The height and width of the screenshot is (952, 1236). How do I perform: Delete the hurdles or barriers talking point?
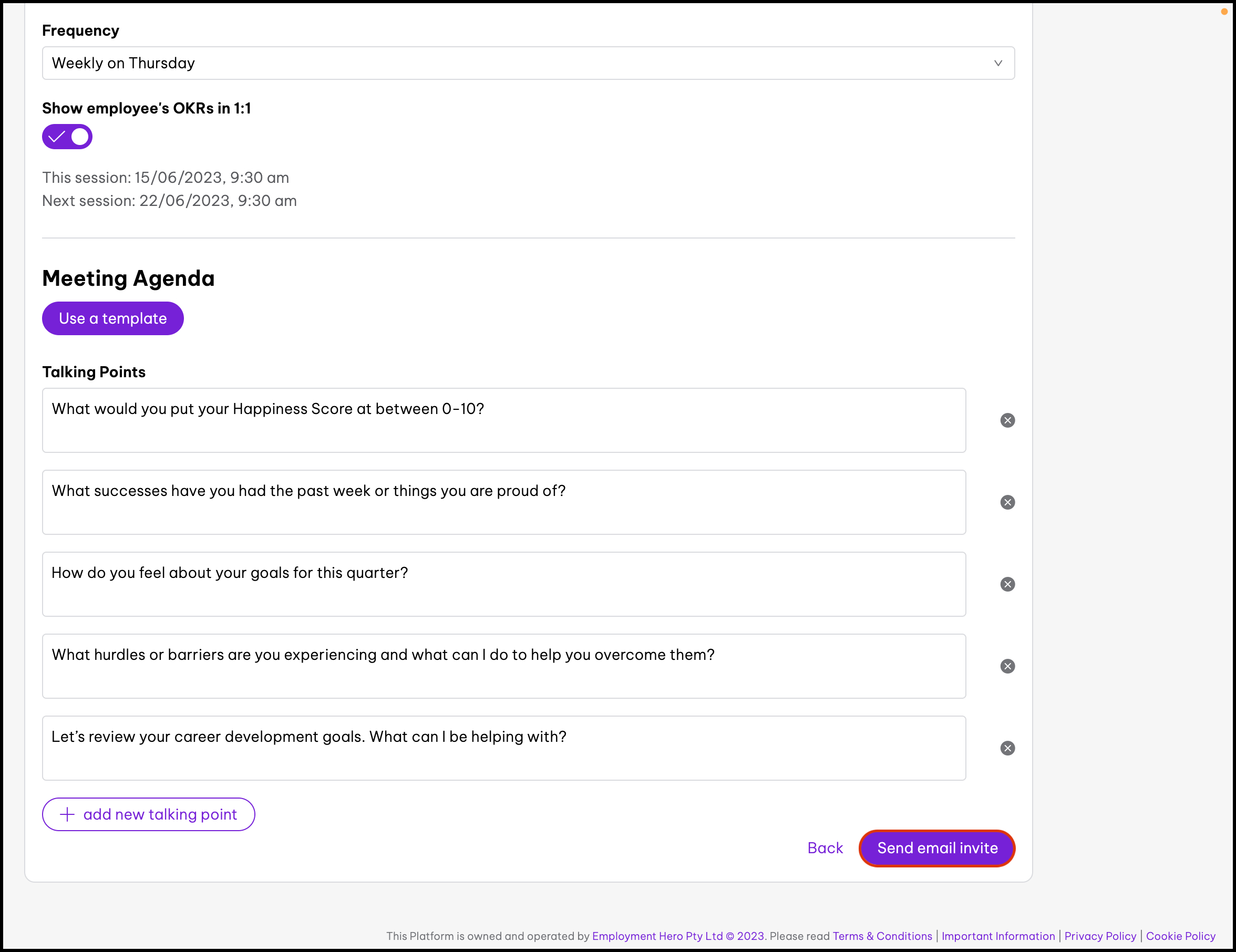(1007, 666)
